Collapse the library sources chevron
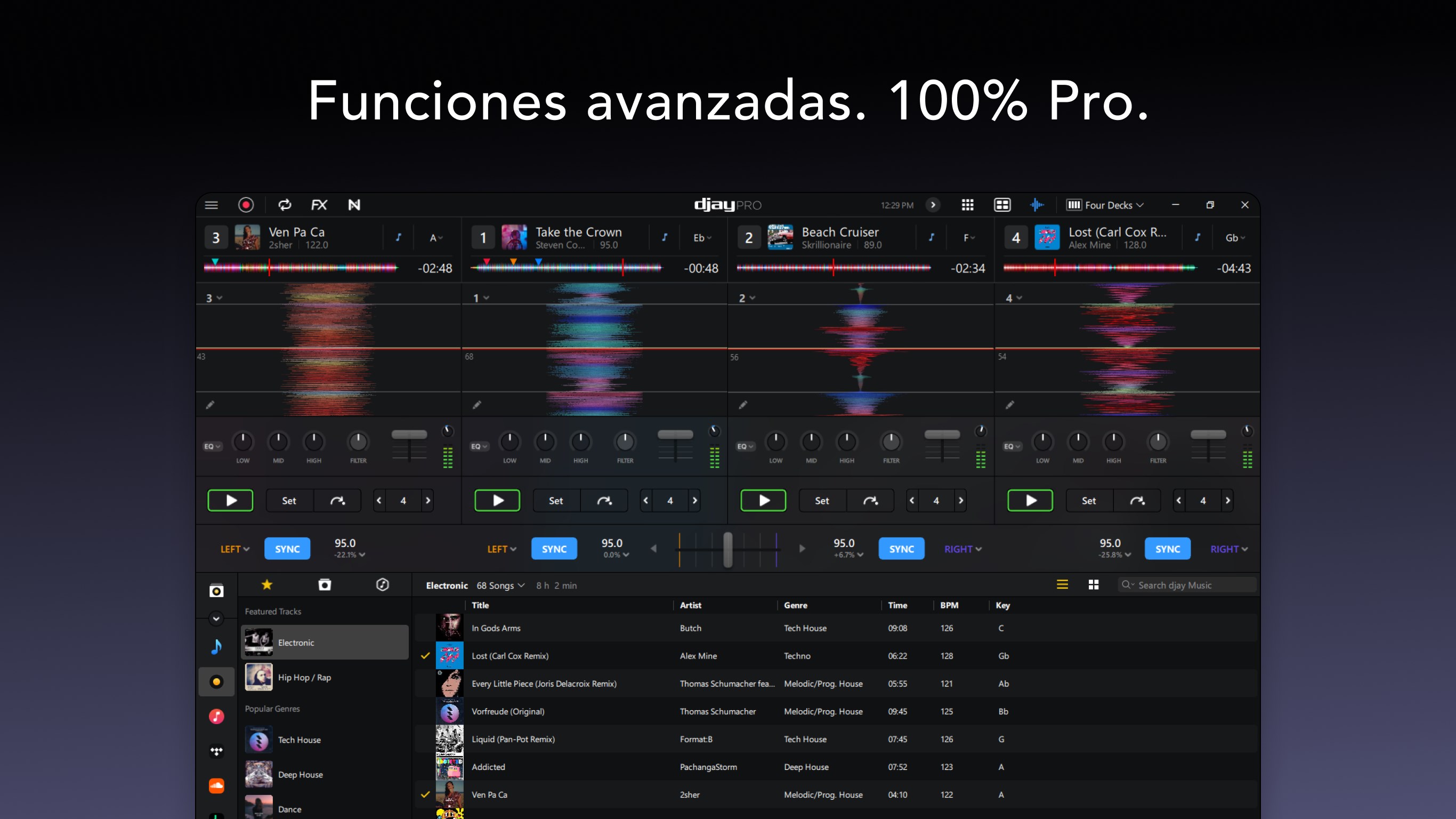1456x819 pixels. coord(216,619)
